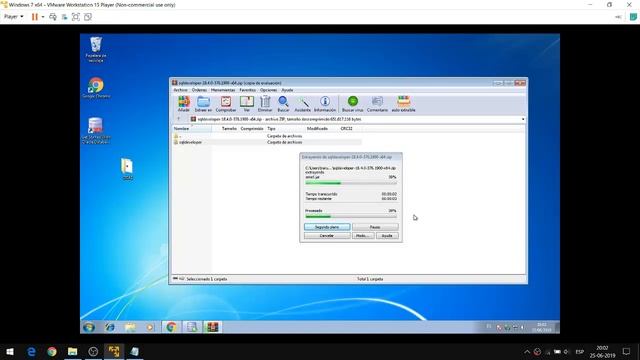This screenshot has height=360, width=640.
Task: Select the parent folder '..' row
Action: pos(267,136)
